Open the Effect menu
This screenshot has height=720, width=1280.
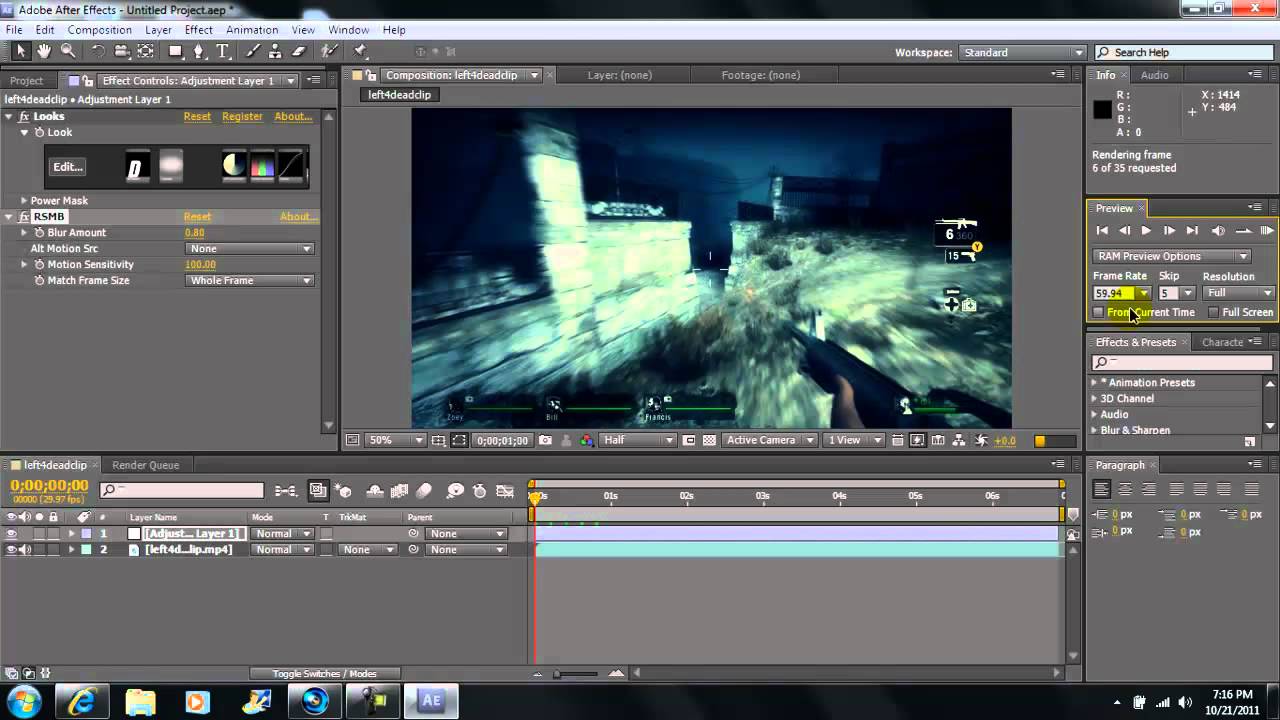(198, 30)
